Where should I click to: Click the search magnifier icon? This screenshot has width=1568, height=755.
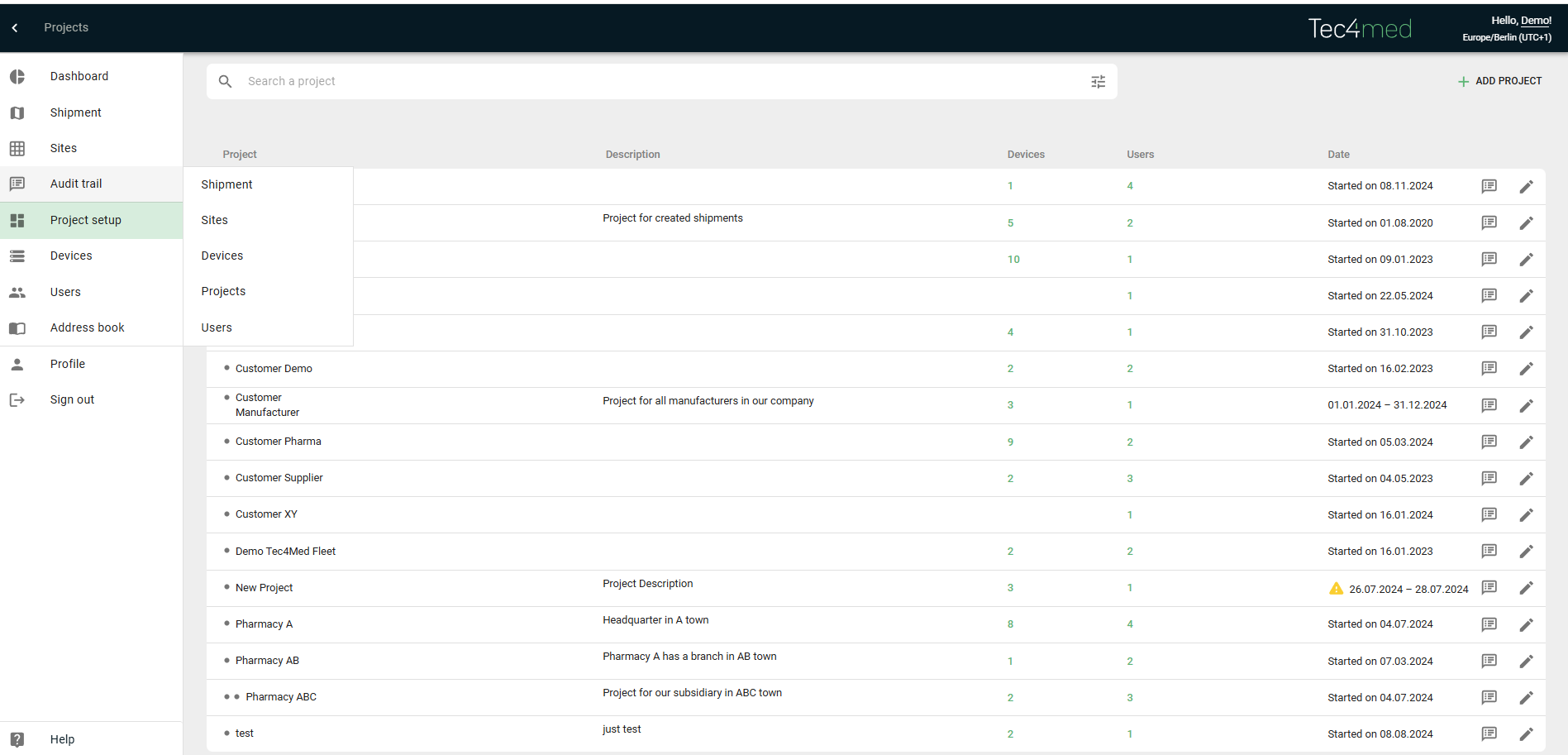pos(225,82)
